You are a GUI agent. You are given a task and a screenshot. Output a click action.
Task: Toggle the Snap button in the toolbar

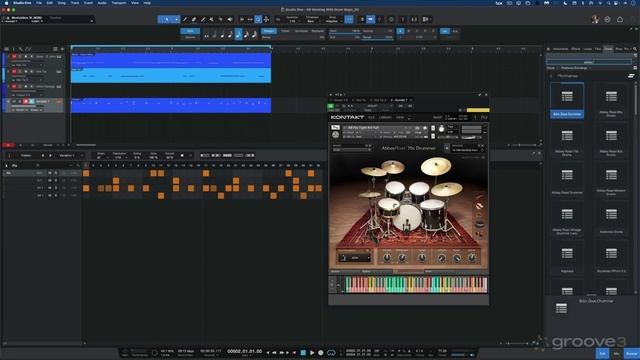tap(349, 19)
